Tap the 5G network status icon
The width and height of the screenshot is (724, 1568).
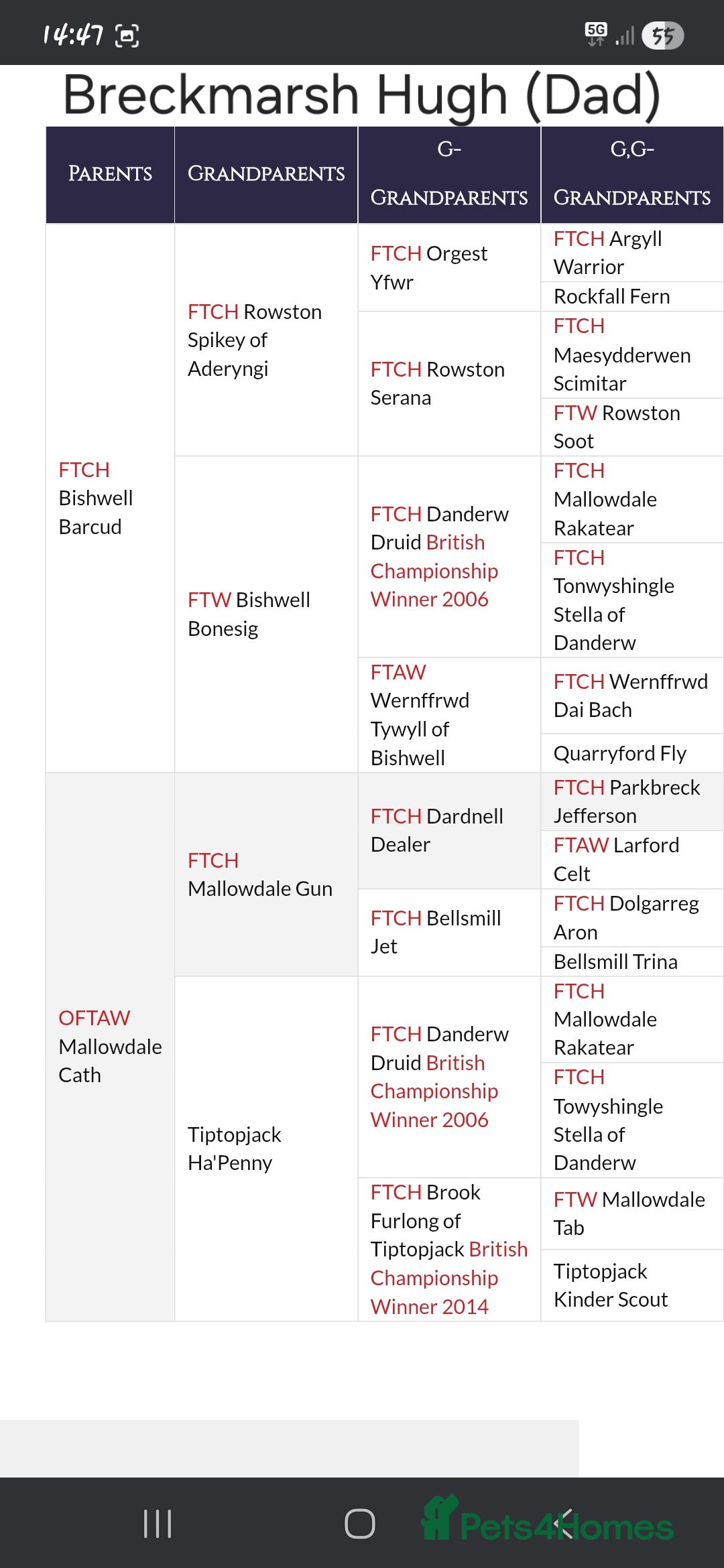pyautogui.click(x=596, y=34)
